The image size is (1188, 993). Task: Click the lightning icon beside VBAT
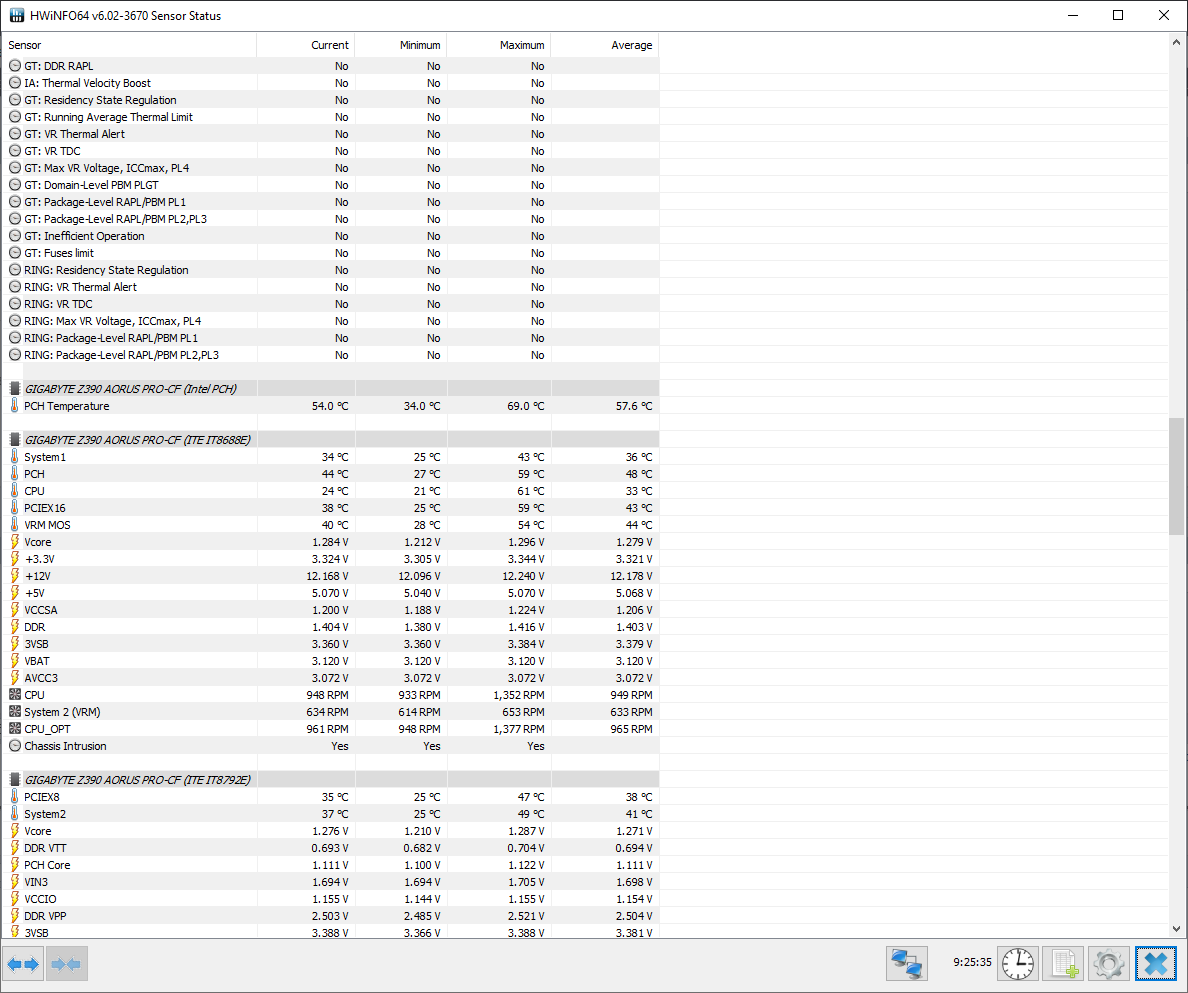coord(14,660)
